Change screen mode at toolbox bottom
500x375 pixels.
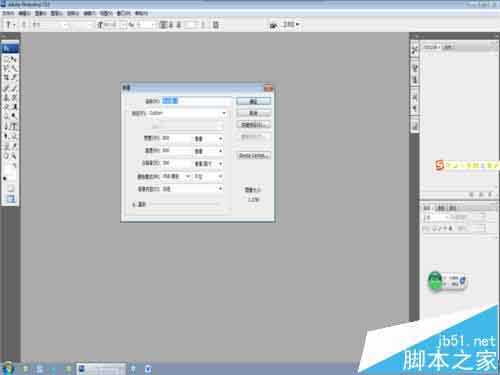(x=10, y=199)
